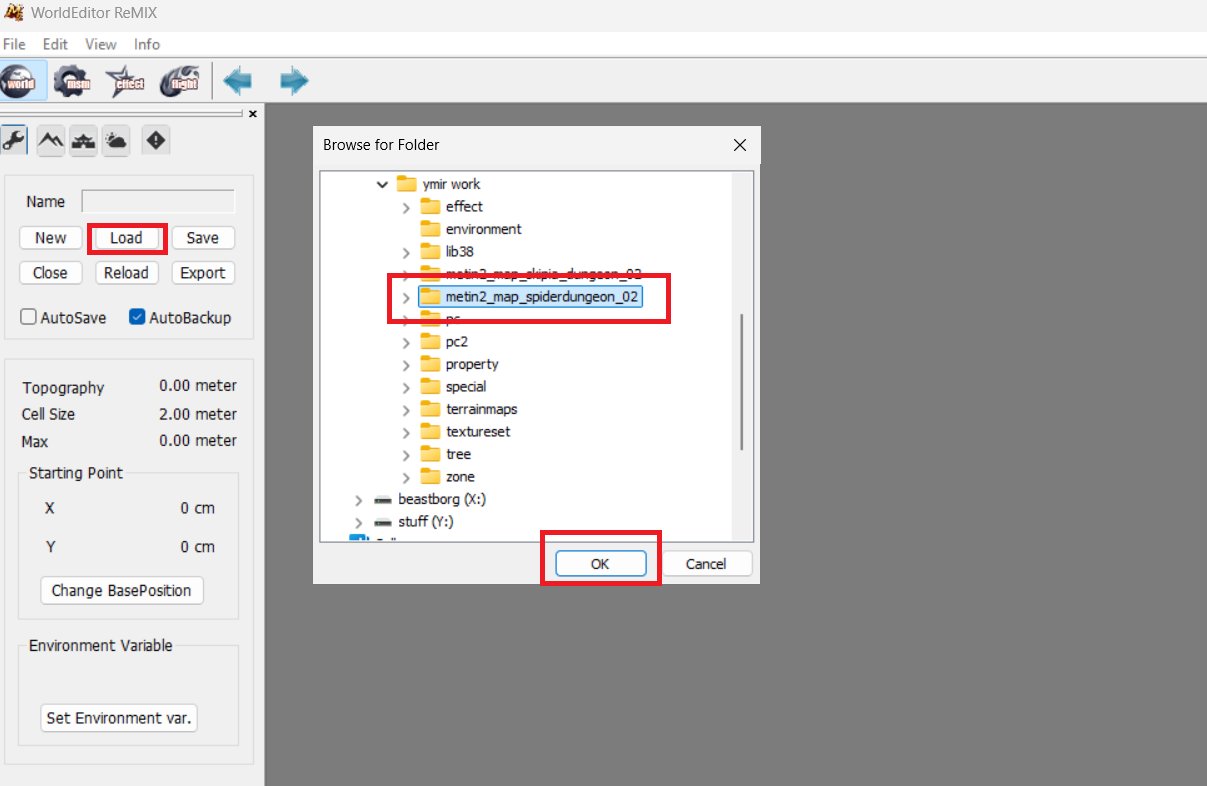This screenshot has height=786, width=1207.
Task: Uncheck the AutoBackup checkbox
Action: tap(138, 317)
